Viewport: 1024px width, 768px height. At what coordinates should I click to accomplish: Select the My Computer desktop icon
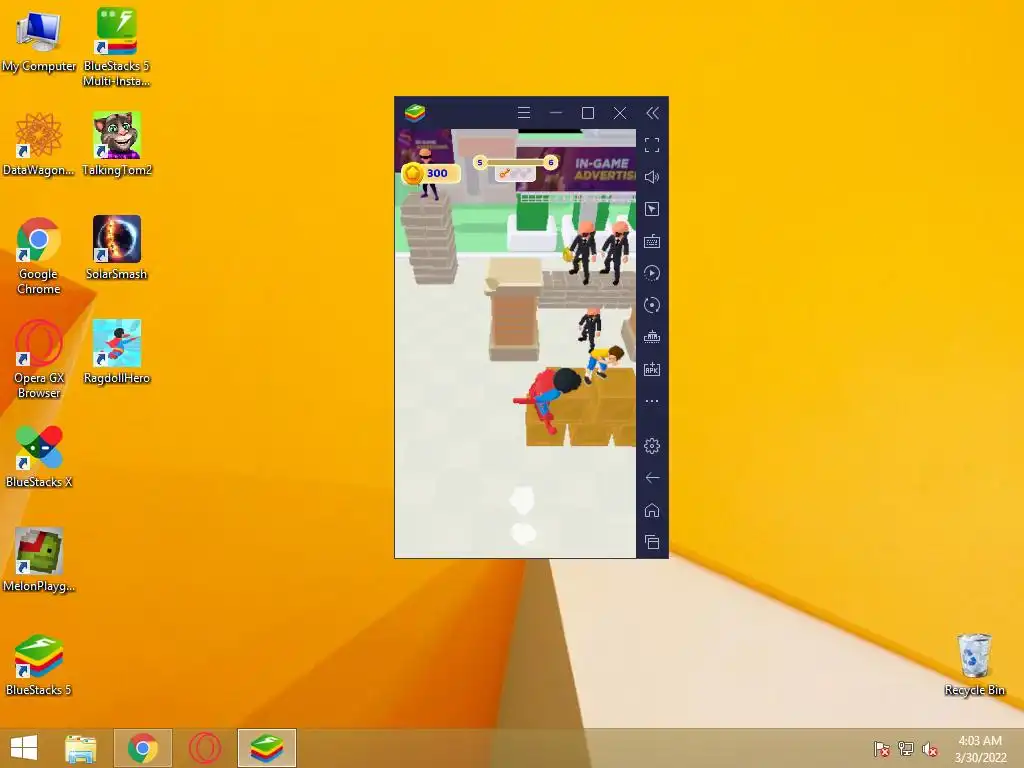(x=39, y=40)
